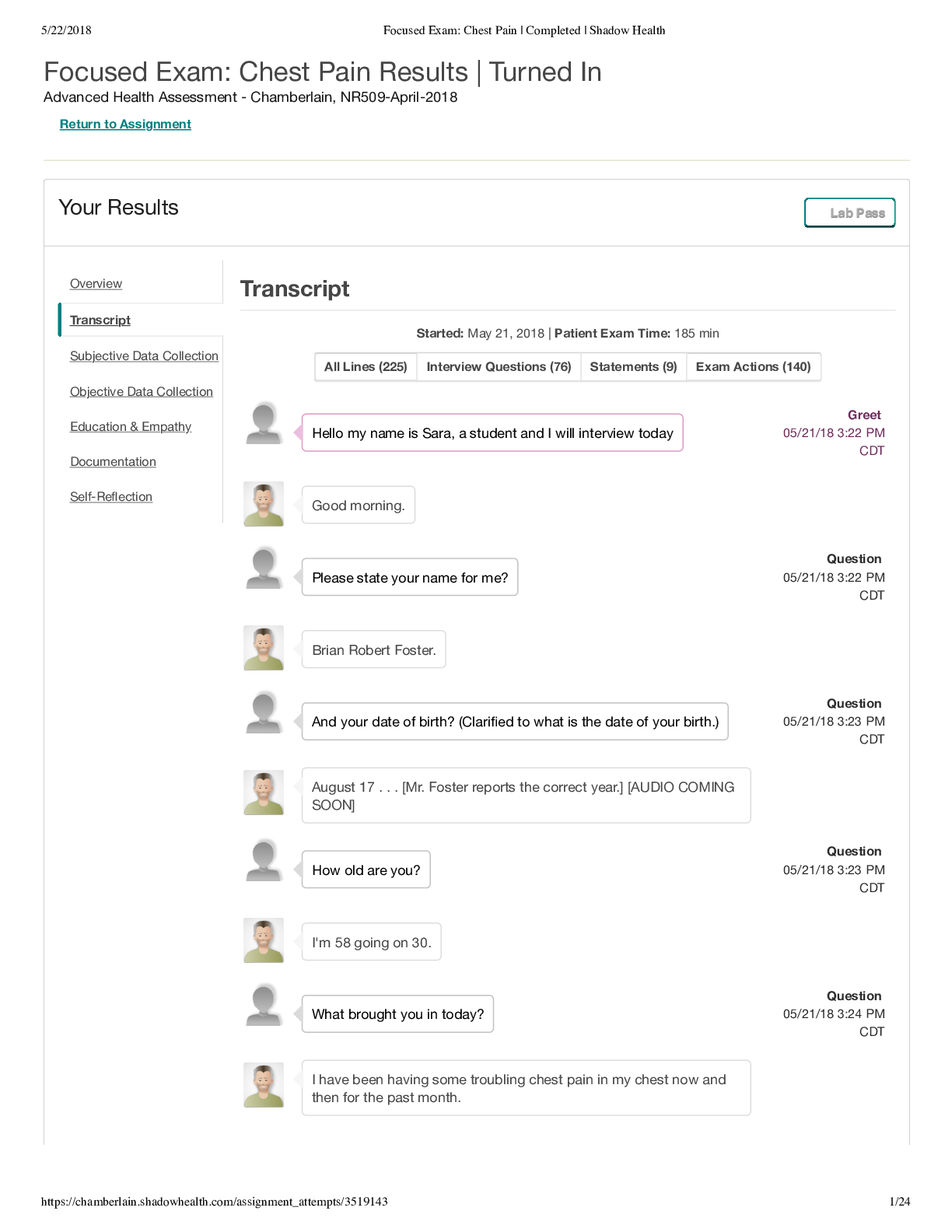View the Self-Reflection page

111,497
